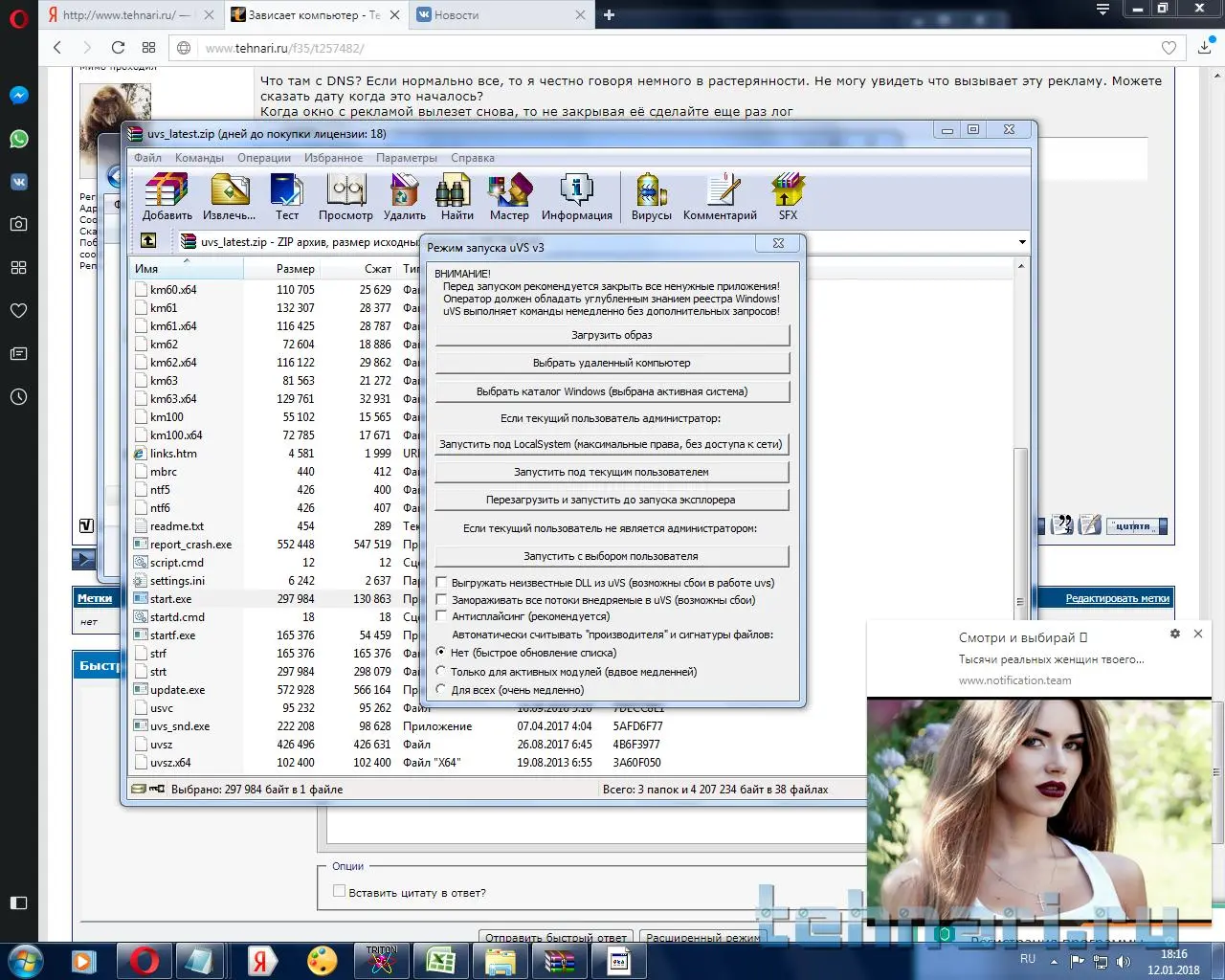Open Opera's downloads icon

1205,48
